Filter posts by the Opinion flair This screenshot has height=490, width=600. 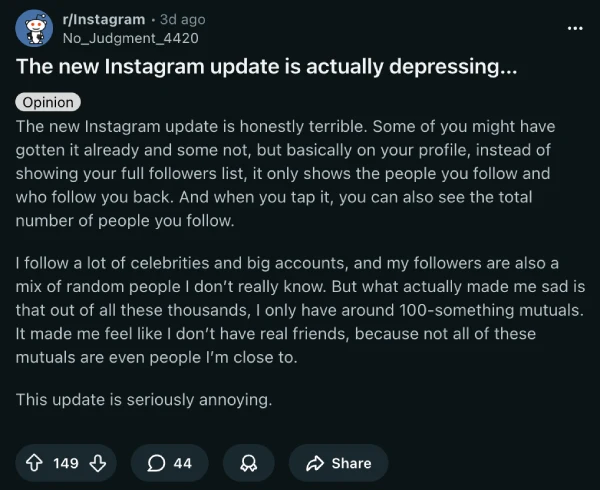[48, 102]
